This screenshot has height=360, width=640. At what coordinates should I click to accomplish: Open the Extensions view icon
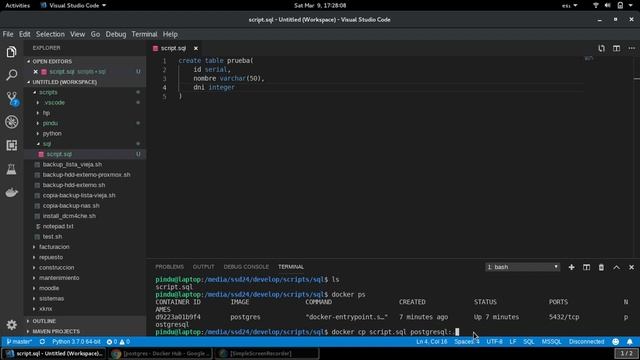tap(11, 145)
